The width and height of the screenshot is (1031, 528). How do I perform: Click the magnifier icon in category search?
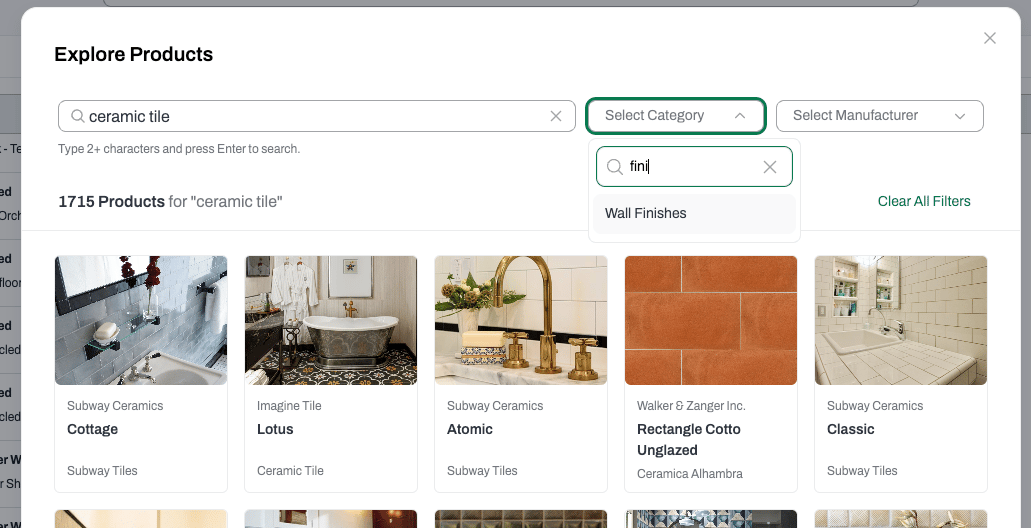[614, 167]
